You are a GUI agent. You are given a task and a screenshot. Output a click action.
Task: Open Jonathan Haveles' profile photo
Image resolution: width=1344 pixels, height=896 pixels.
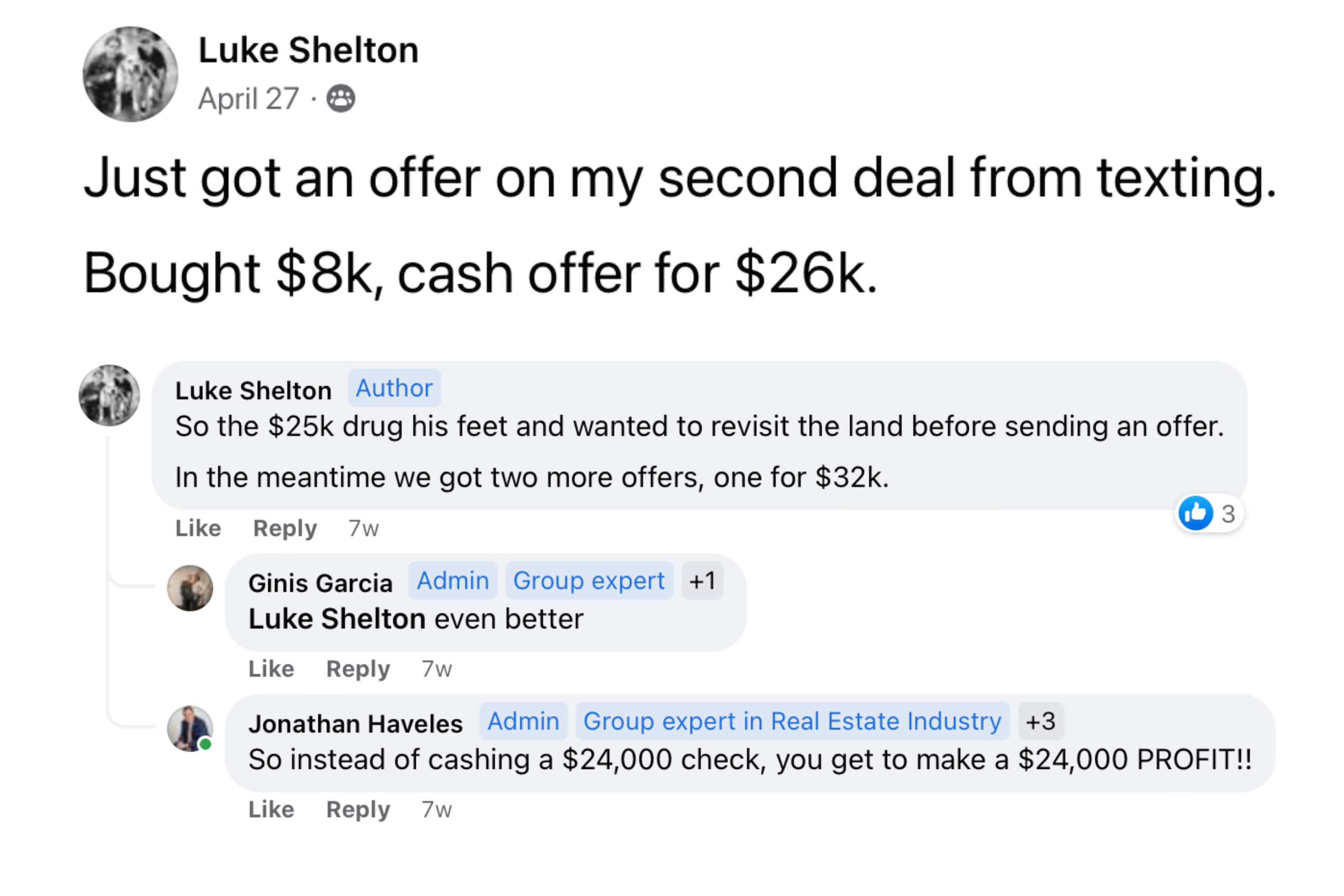190,728
